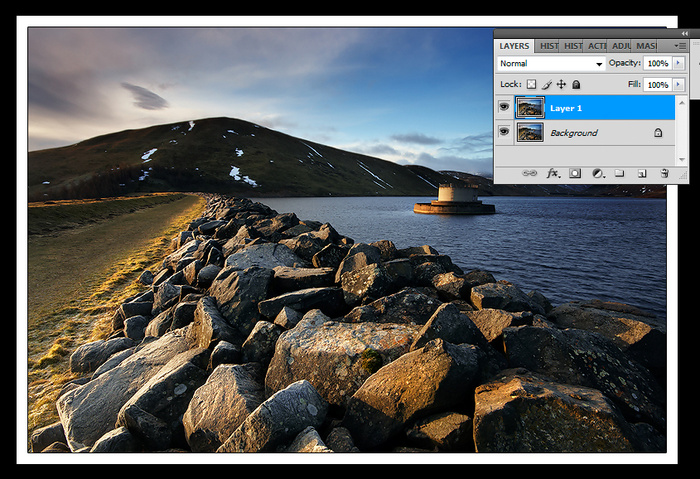Viewport: 700px width, 479px height.
Task: Open the Fill slider arrow
Action: 679,85
